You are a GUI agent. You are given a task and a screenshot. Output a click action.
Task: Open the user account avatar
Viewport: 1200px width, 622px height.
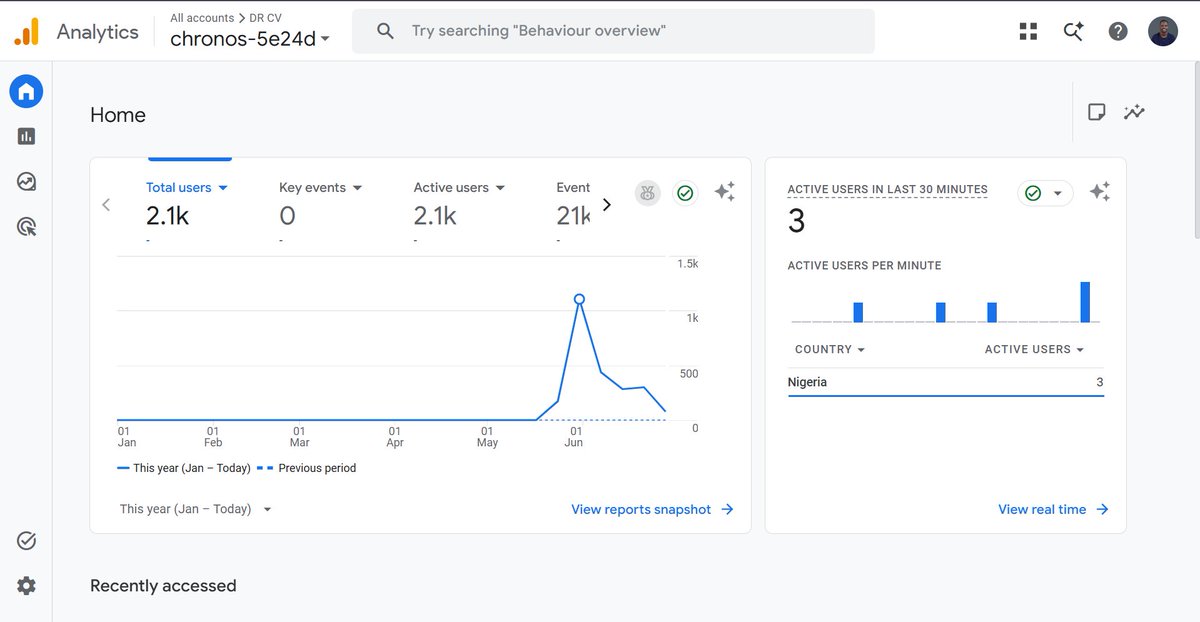pos(1163,31)
